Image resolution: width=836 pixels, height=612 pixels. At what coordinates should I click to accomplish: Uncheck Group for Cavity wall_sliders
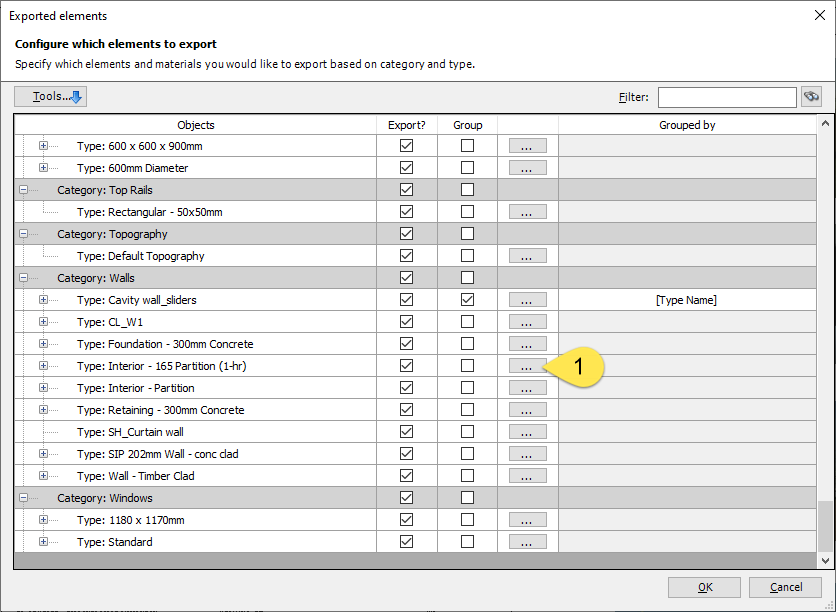[x=467, y=300]
